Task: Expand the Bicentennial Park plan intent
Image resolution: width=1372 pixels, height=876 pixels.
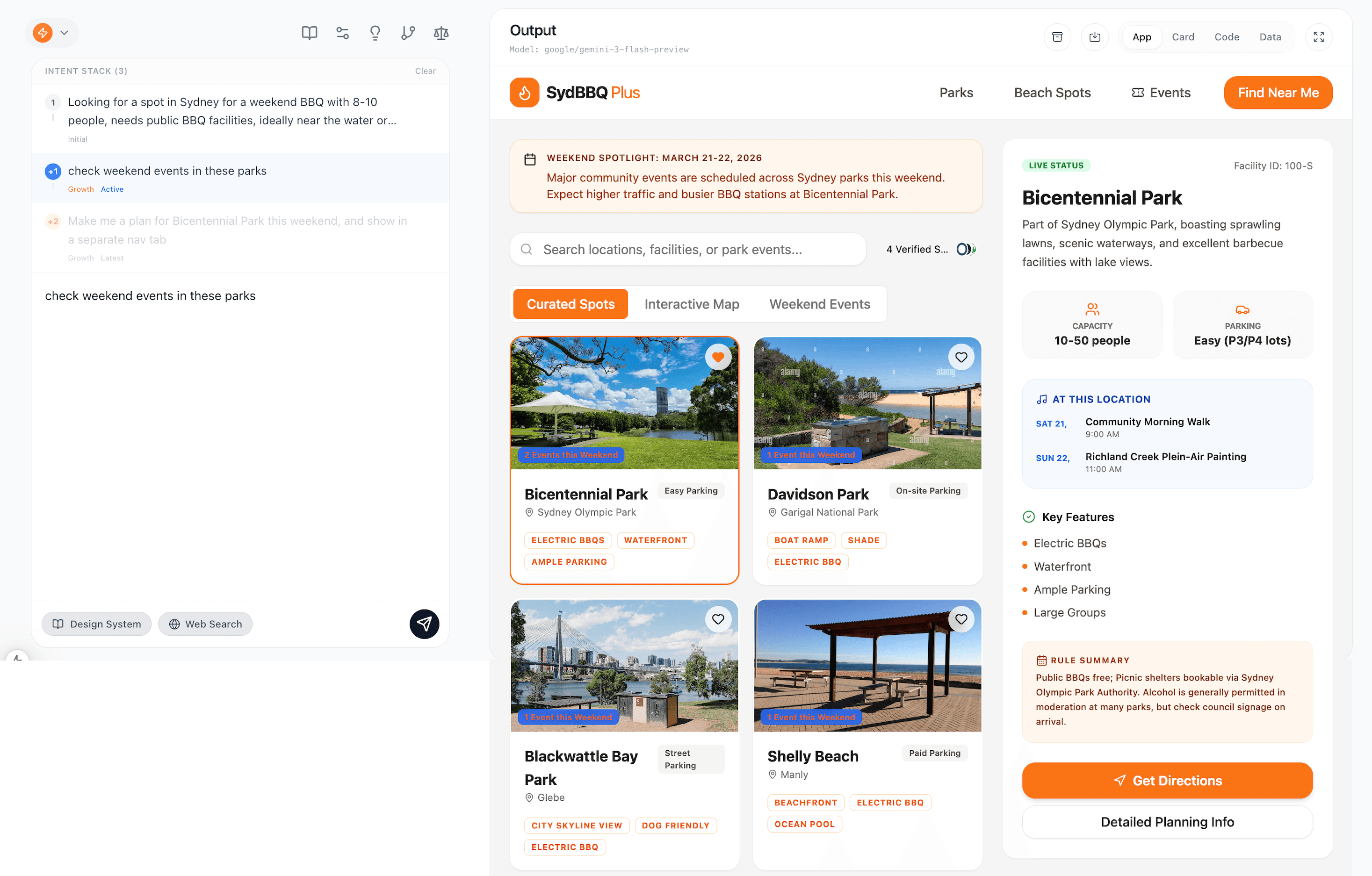Action: pyautogui.click(x=237, y=230)
